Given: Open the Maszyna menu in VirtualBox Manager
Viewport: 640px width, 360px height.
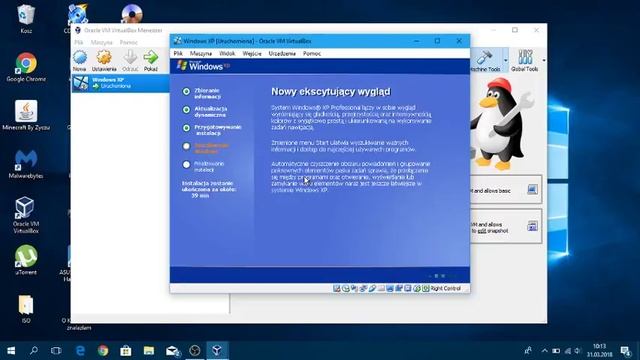Looking at the screenshot, I should pyautogui.click(x=102, y=42).
